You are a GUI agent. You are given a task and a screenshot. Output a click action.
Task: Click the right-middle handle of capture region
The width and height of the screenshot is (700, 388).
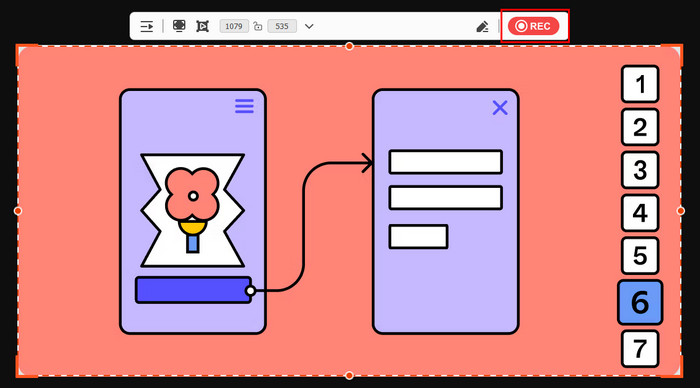(x=681, y=211)
